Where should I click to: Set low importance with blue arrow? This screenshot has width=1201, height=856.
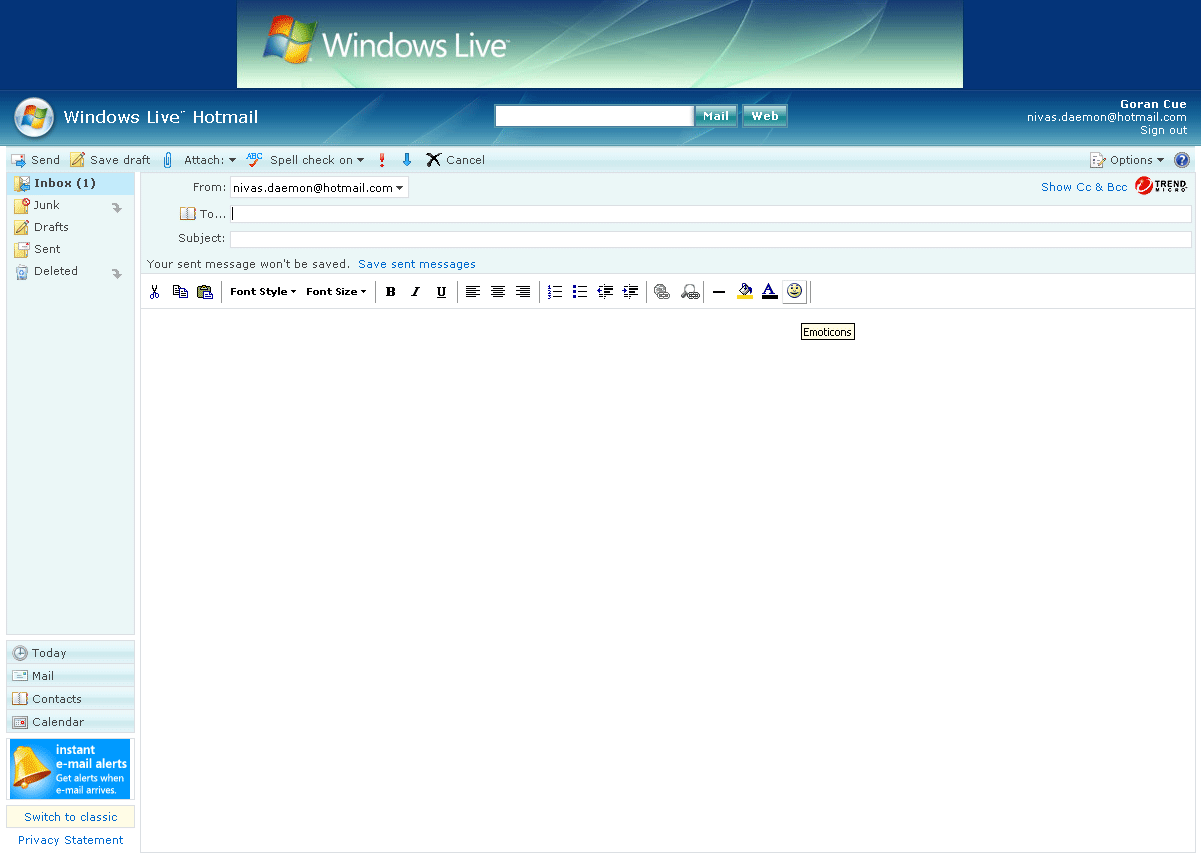click(x=407, y=160)
